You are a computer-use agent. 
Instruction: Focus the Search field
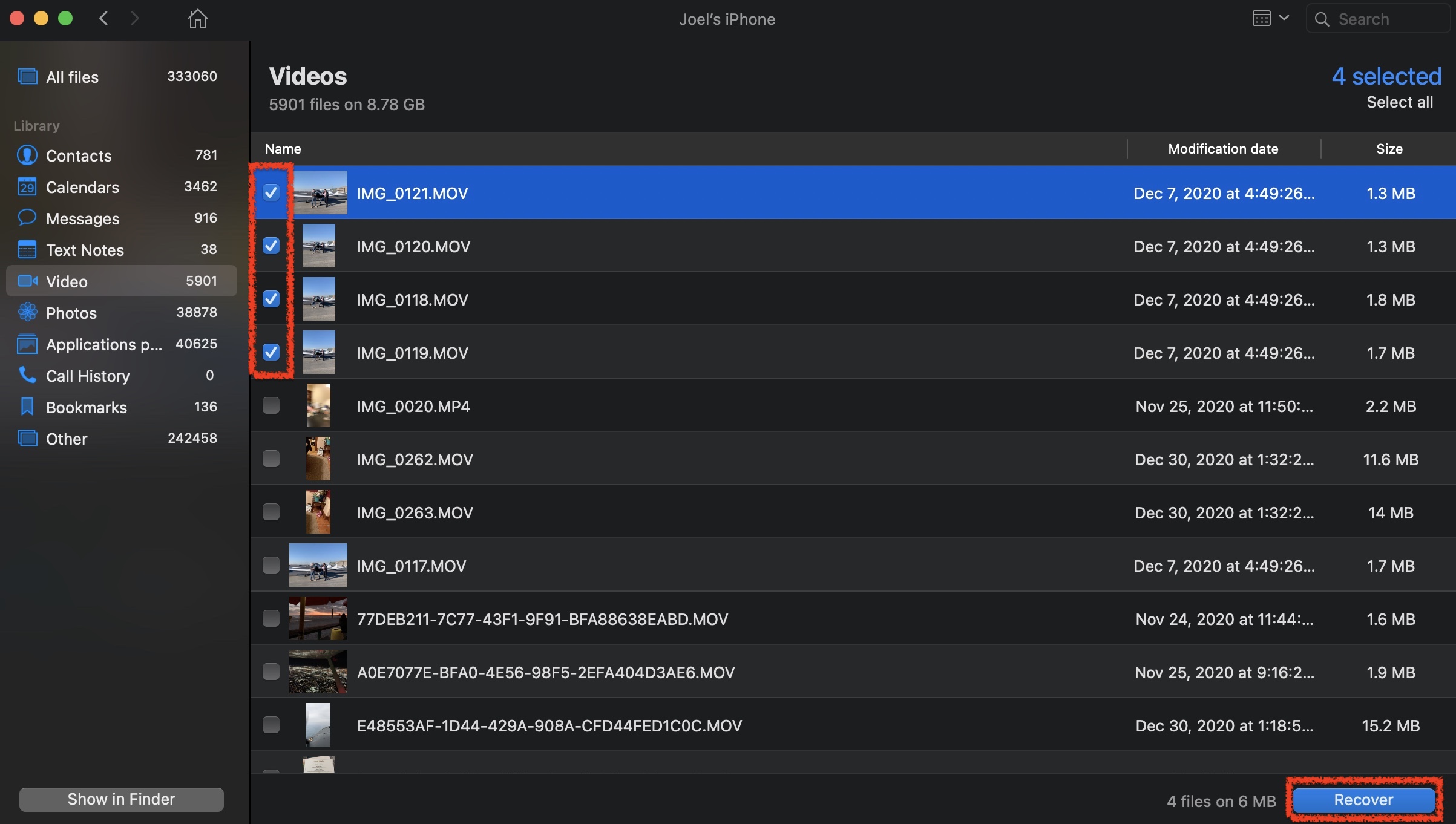1379,19
